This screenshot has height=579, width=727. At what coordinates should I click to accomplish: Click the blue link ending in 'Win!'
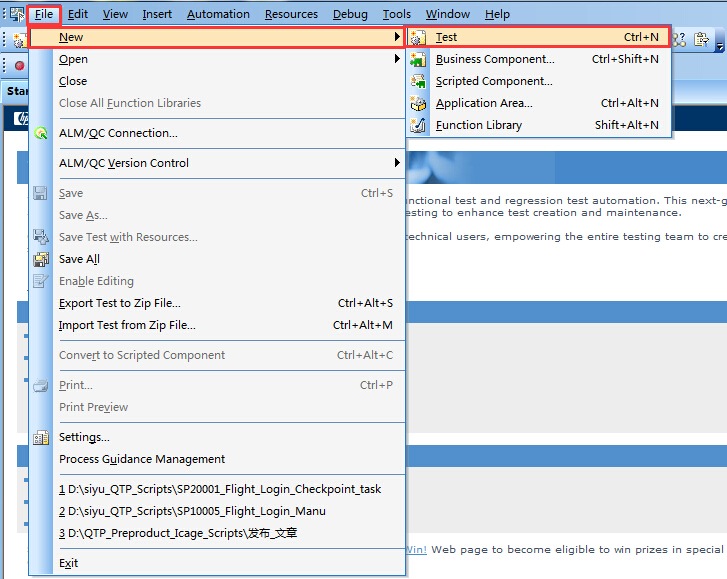click(416, 549)
